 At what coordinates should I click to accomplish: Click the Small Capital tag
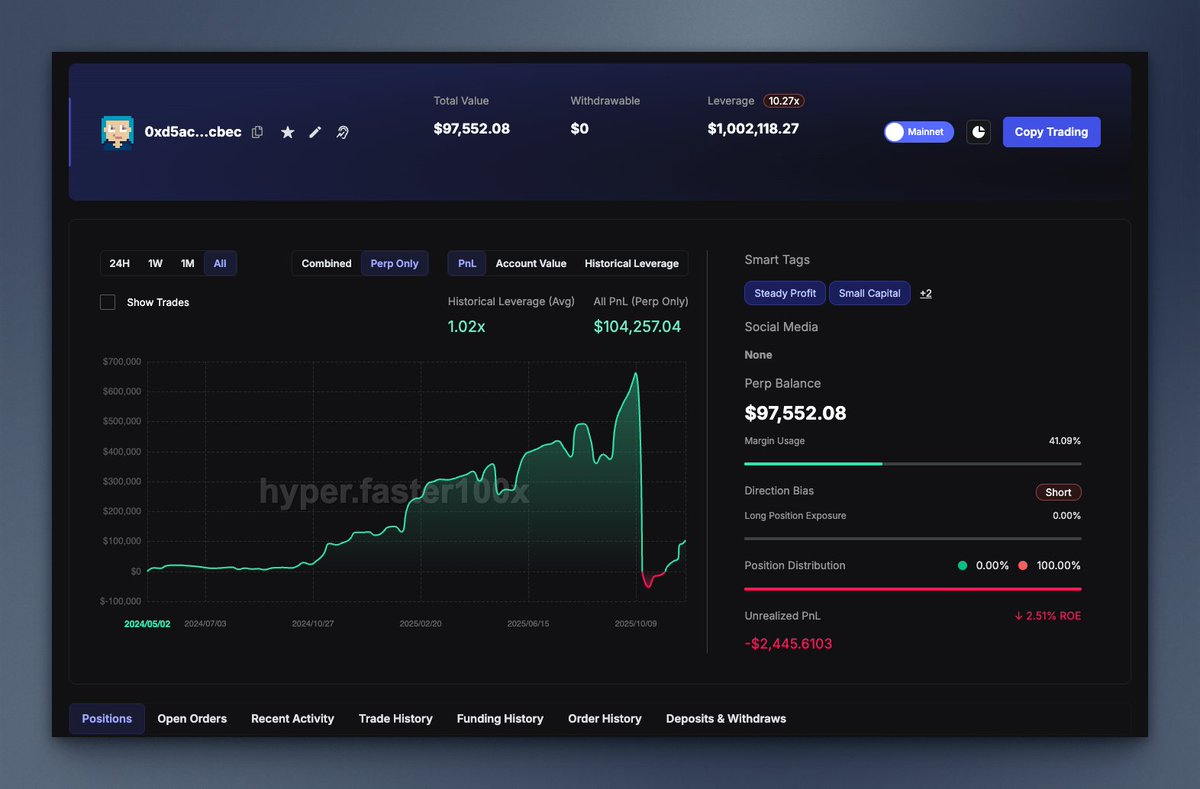[x=869, y=293]
